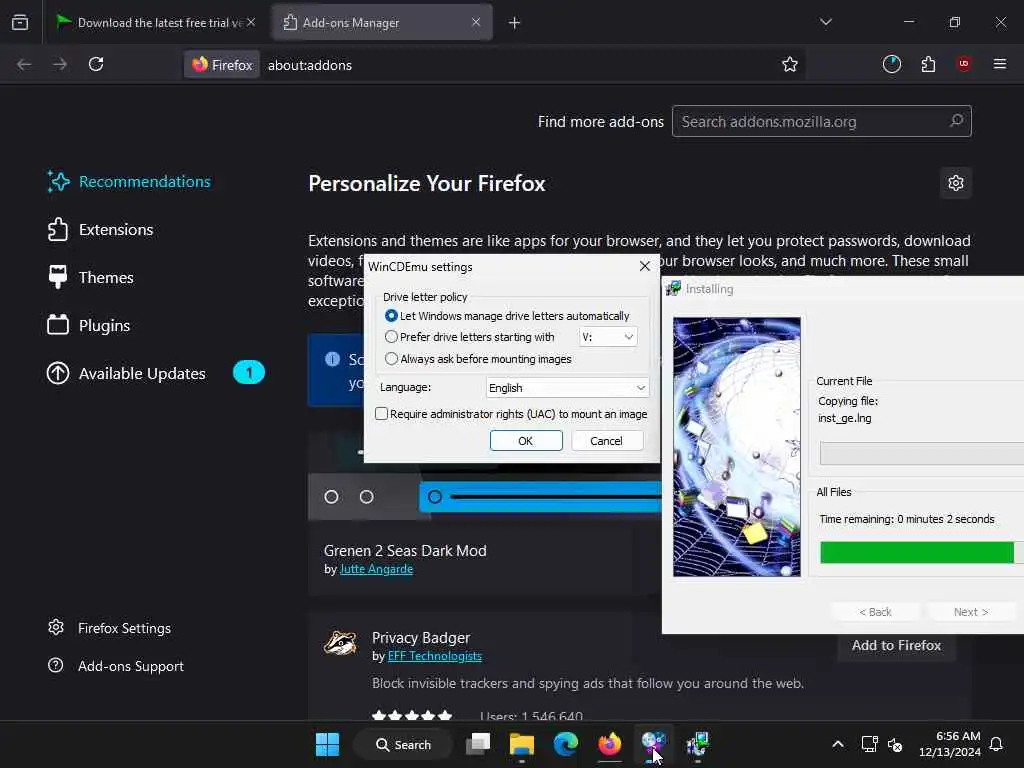This screenshot has height=768, width=1024.
Task: Select the second theme preview radio circle
Action: tap(366, 497)
